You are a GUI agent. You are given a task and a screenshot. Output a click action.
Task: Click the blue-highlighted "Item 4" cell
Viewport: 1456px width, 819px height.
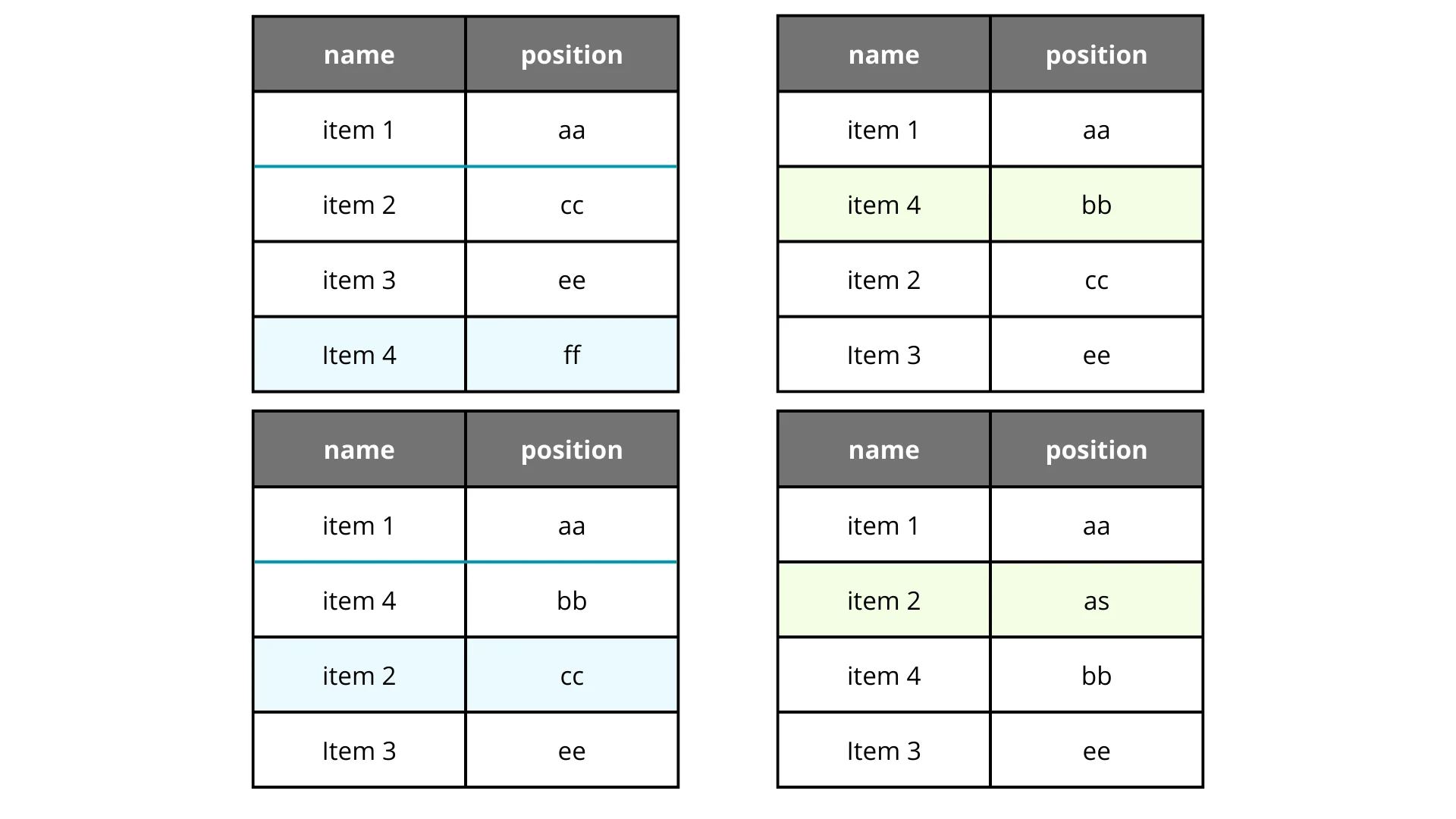point(359,355)
